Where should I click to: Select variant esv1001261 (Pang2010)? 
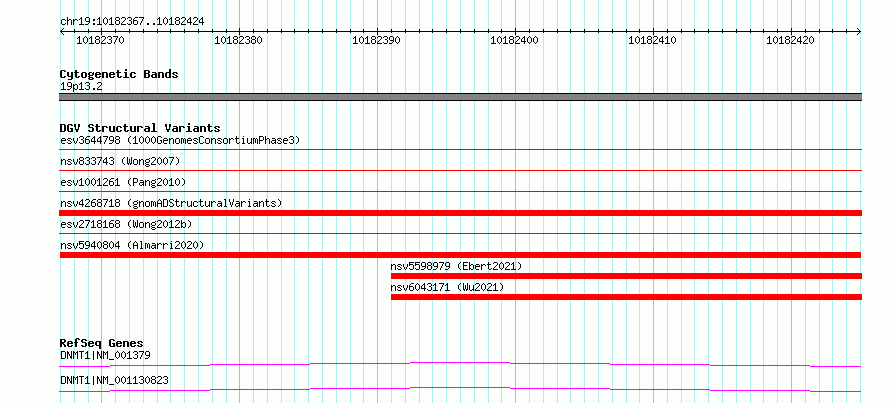point(123,182)
